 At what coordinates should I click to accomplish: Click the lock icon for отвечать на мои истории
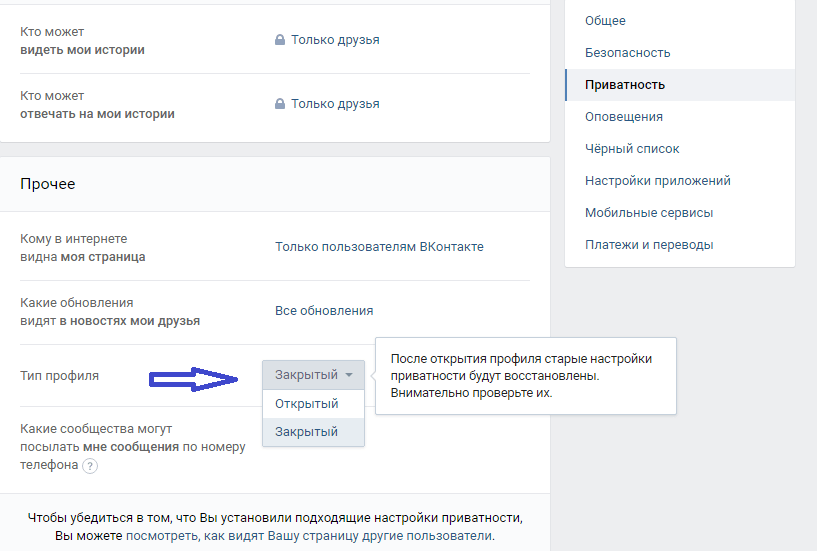tap(280, 104)
